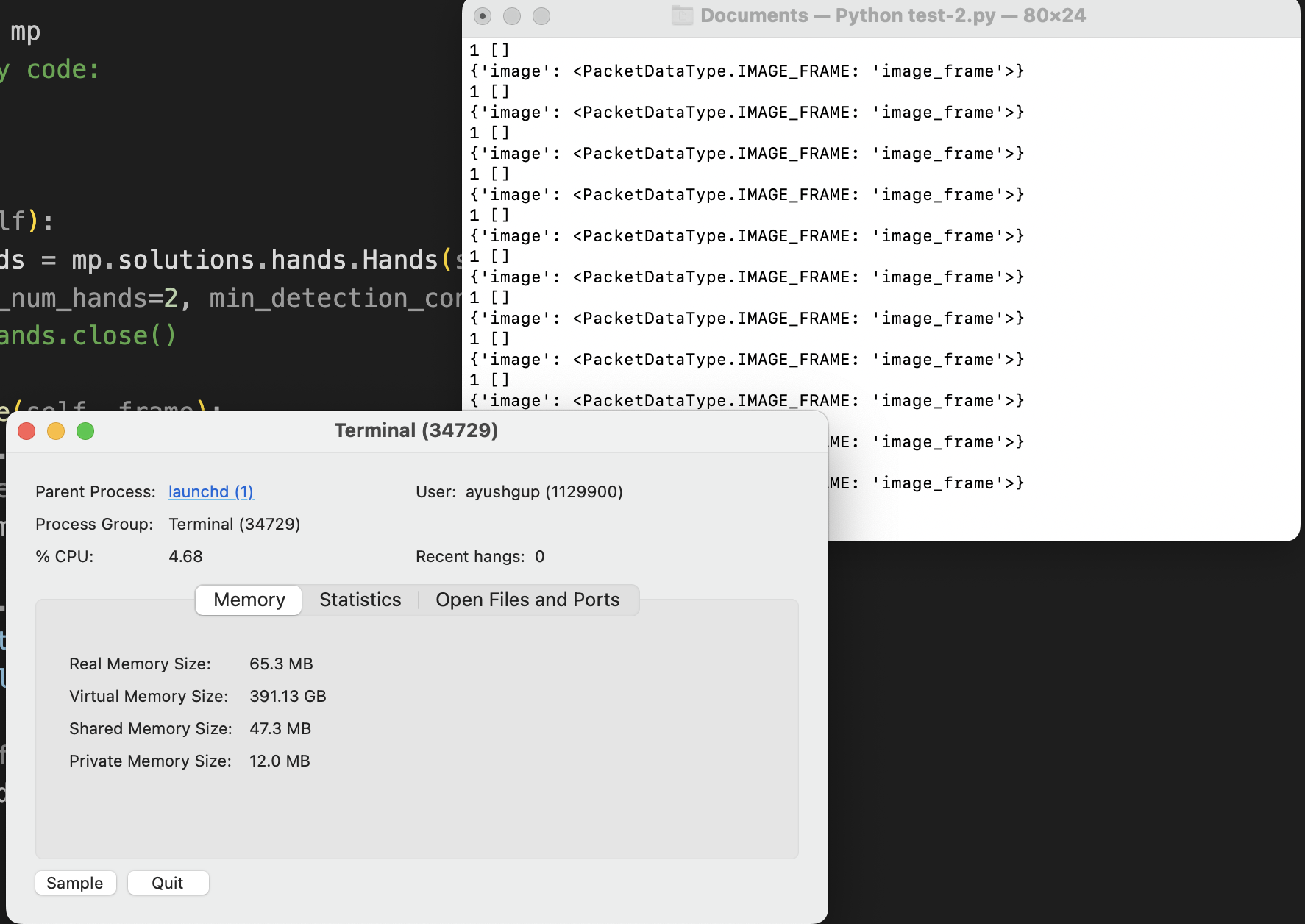
Task: Click the right traffic-light button in Terminal window
Action: point(541,15)
